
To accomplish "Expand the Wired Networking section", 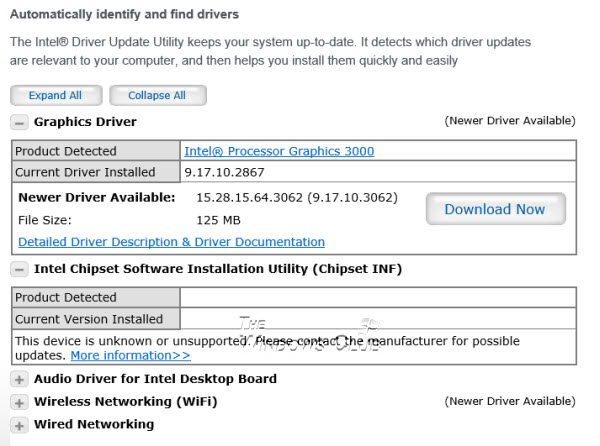I will point(19,425).
